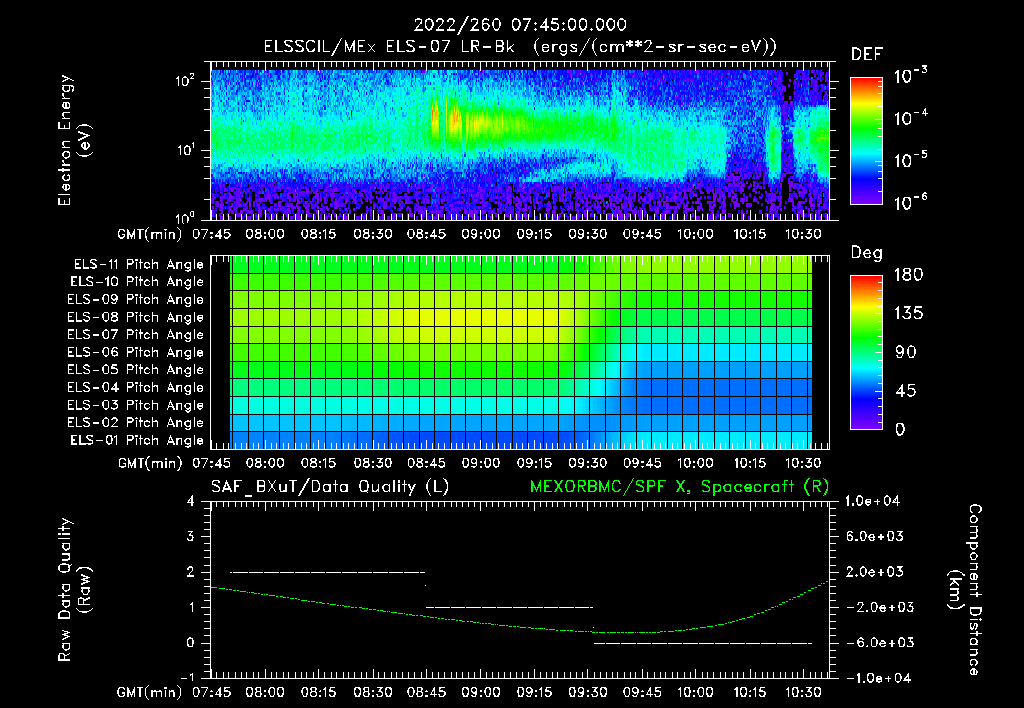Click the 08:45 tick under the electron spectrogram
Viewport: 1024px width, 708px height.
(x=426, y=234)
